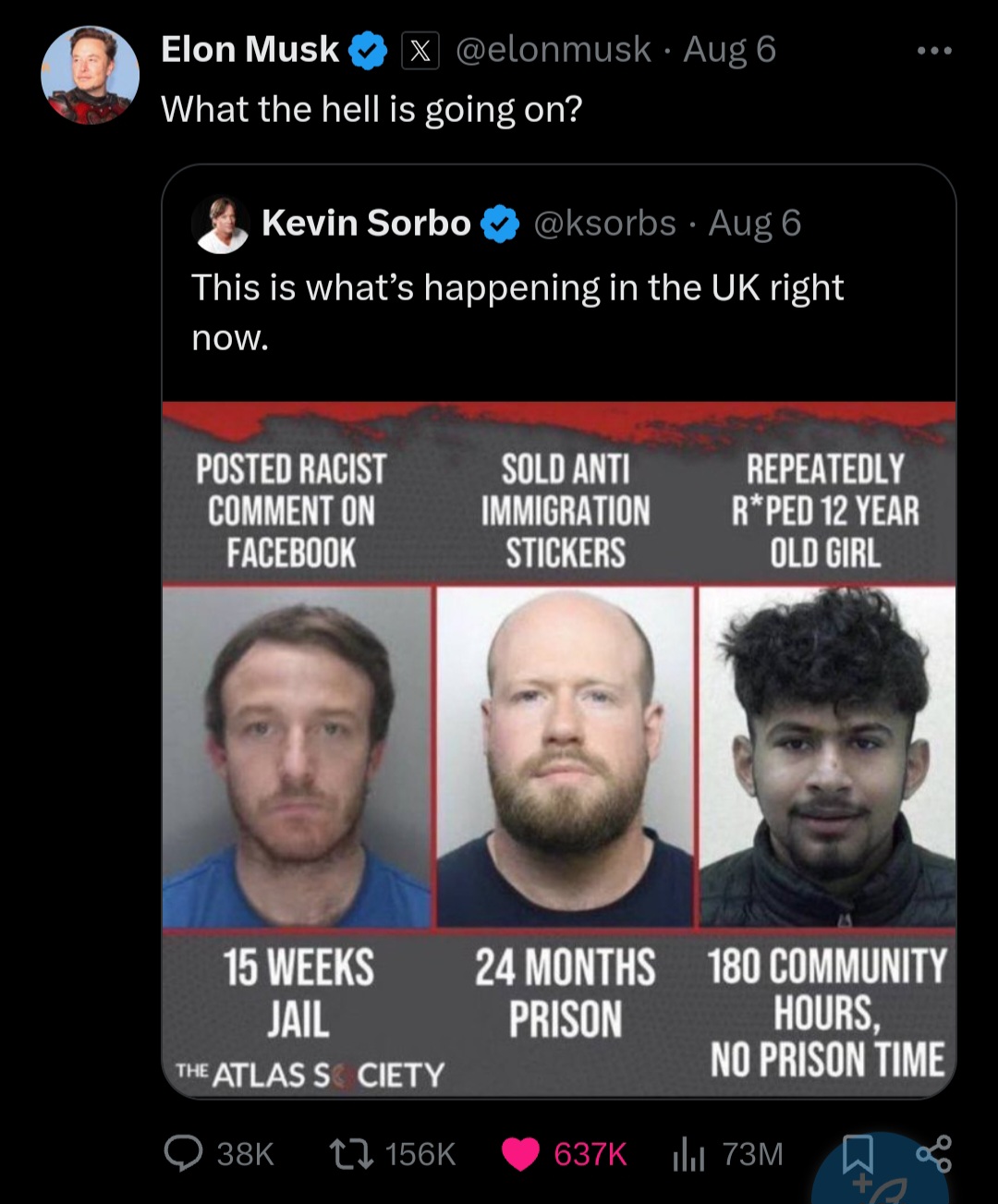Unlike the tweet via the red heart

[x=522, y=1153]
